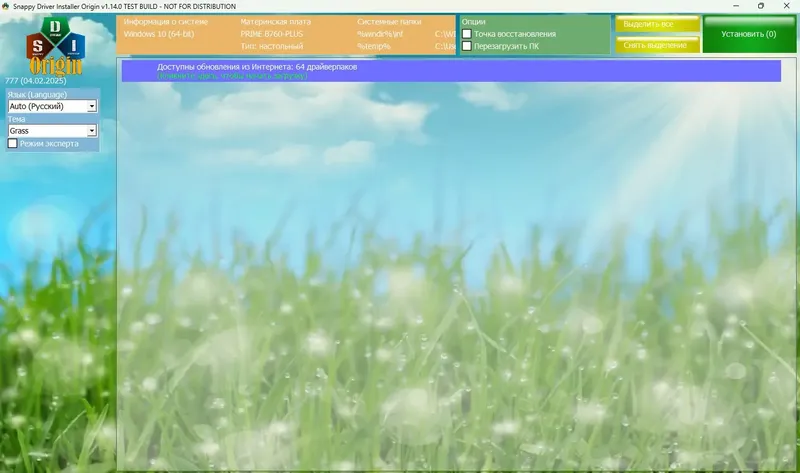Open the Язык (Language) dropdown
This screenshot has width=800, height=473.
pyautogui.click(x=52, y=106)
